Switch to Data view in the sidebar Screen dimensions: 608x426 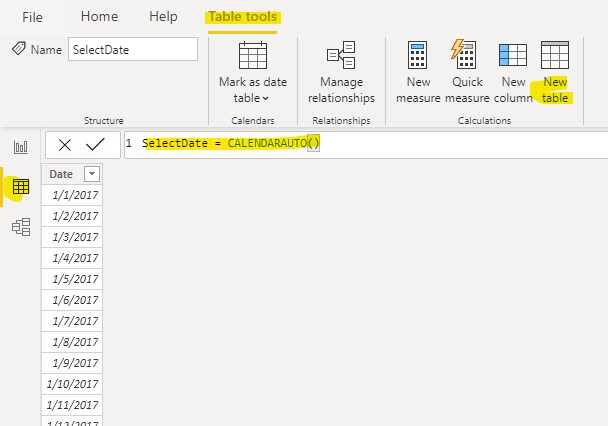click(x=21, y=186)
